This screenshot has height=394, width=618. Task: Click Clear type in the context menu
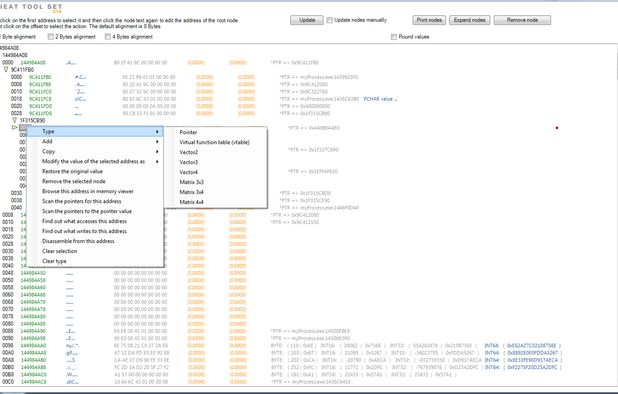click(95, 261)
